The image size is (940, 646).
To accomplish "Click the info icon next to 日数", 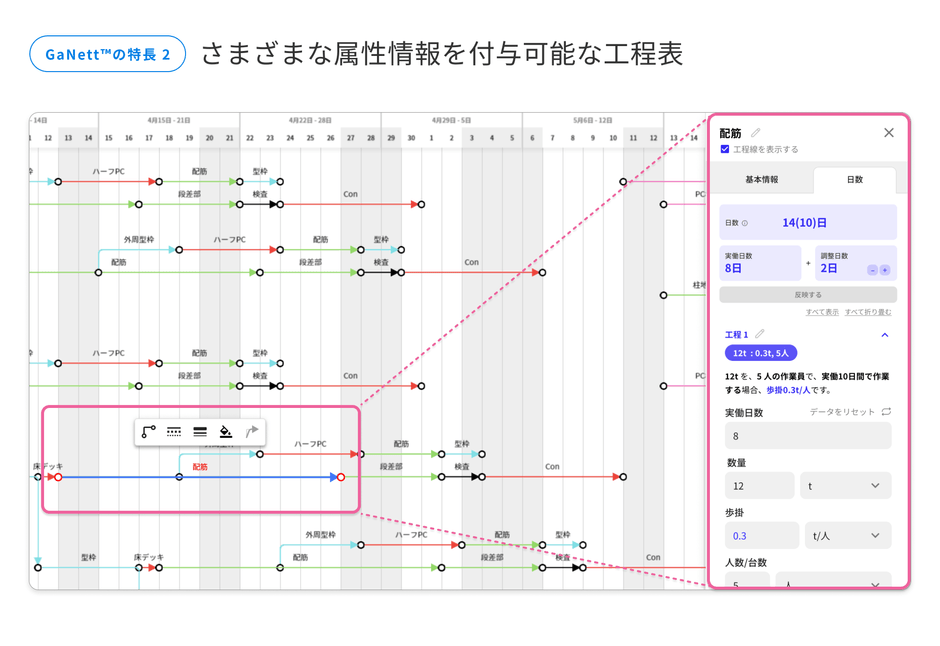I will [743, 223].
